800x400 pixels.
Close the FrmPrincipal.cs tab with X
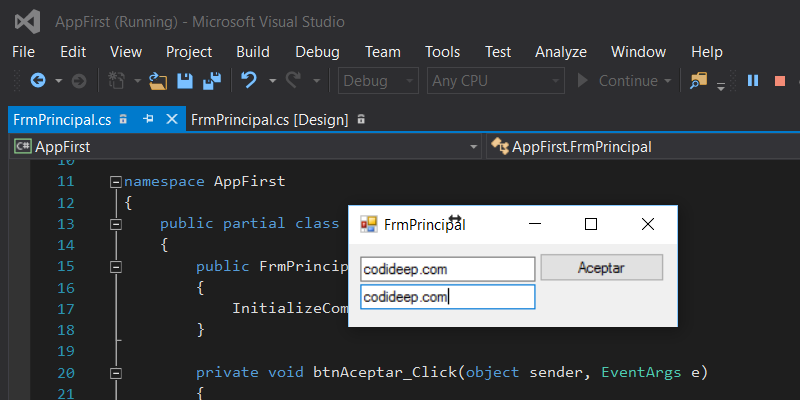(171, 119)
